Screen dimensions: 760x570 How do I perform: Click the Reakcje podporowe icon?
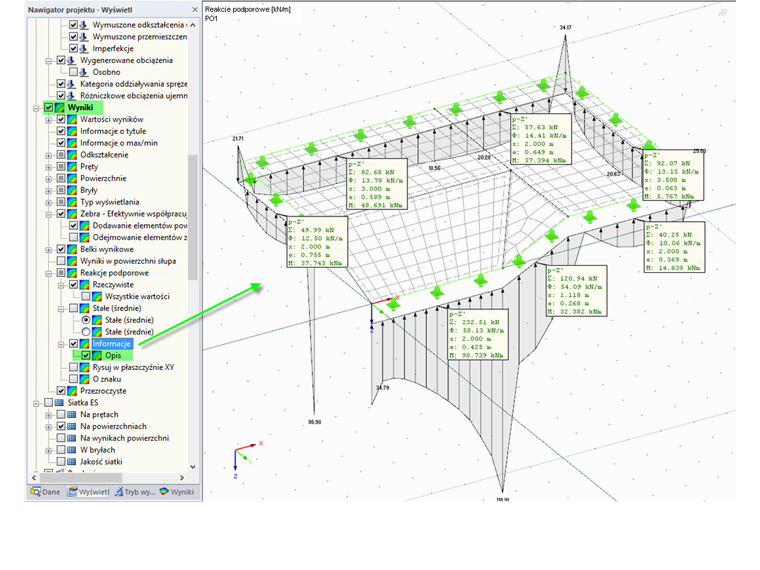(x=72, y=273)
